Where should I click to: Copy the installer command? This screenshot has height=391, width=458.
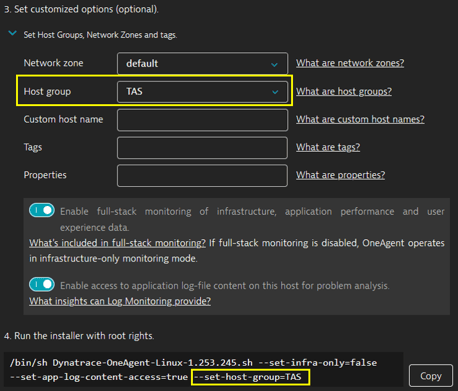[x=431, y=376]
